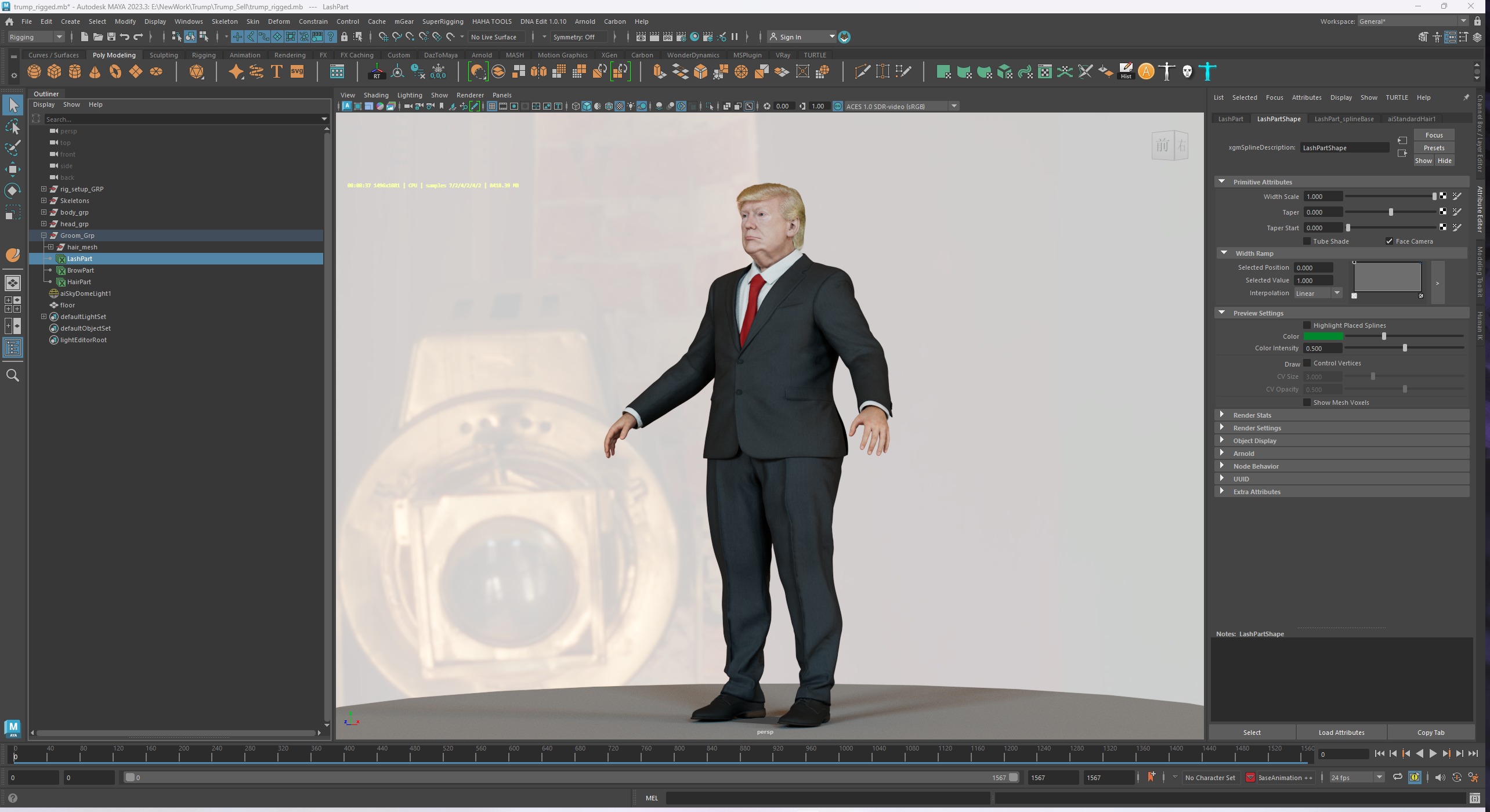
Task: Toggle the pause IPR render button
Action: [735, 37]
